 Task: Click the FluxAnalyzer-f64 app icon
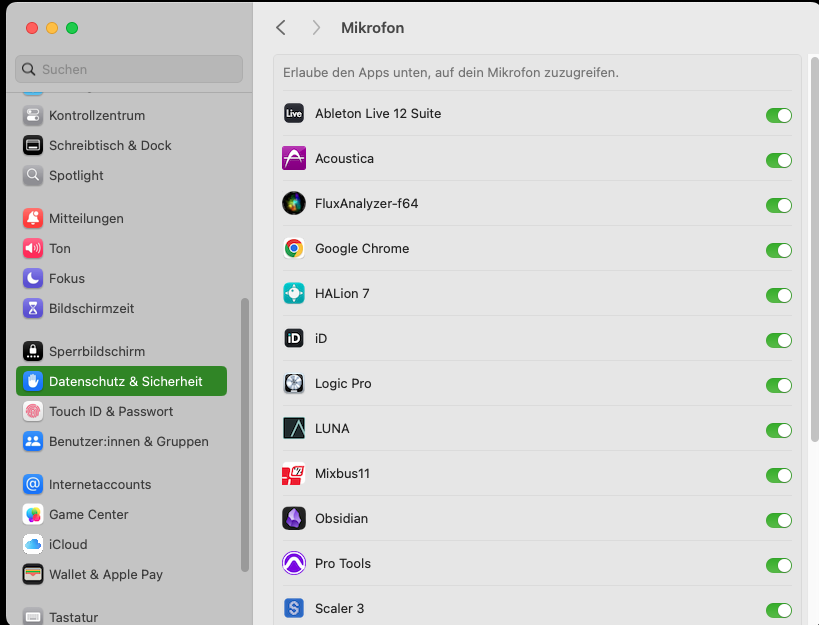pyautogui.click(x=294, y=203)
